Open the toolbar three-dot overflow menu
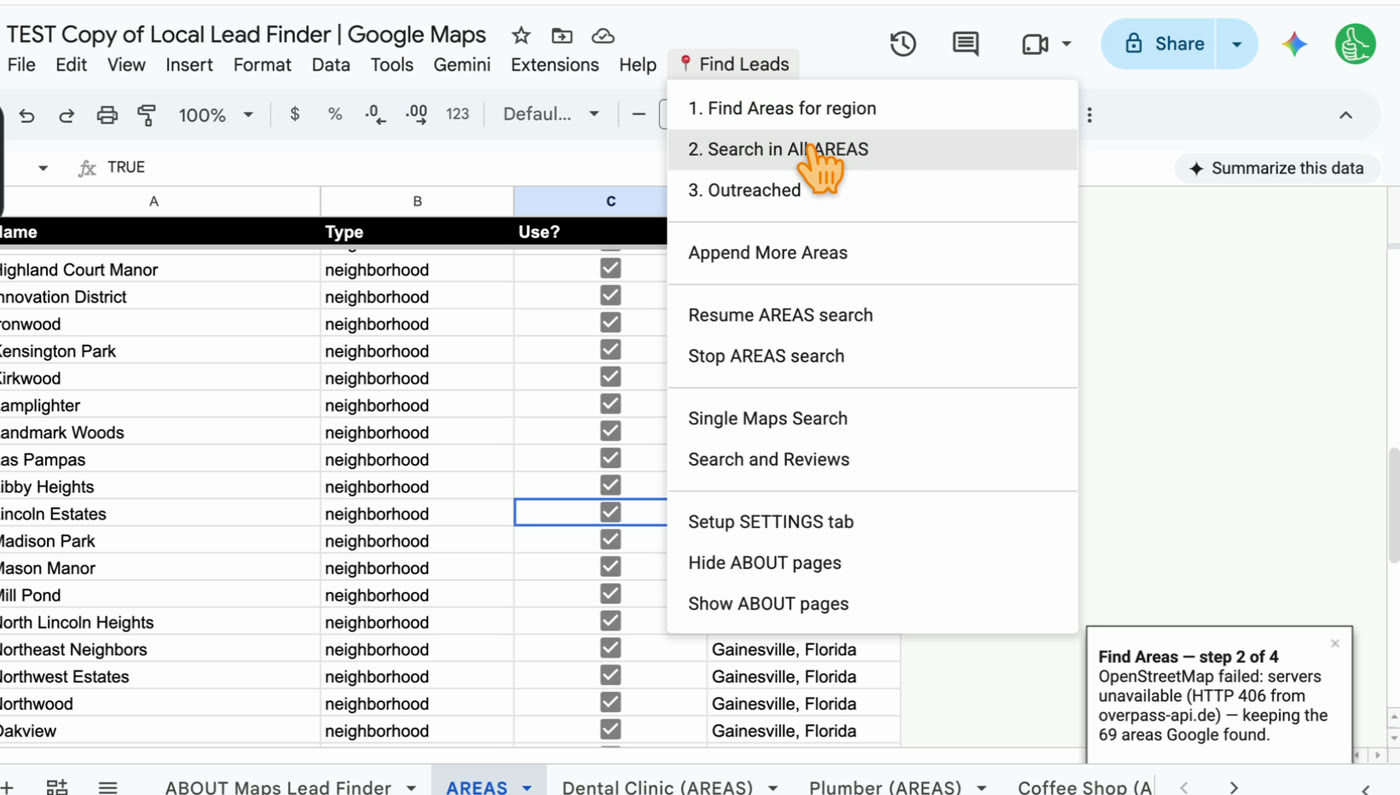The width and height of the screenshot is (1400, 795). [1089, 115]
